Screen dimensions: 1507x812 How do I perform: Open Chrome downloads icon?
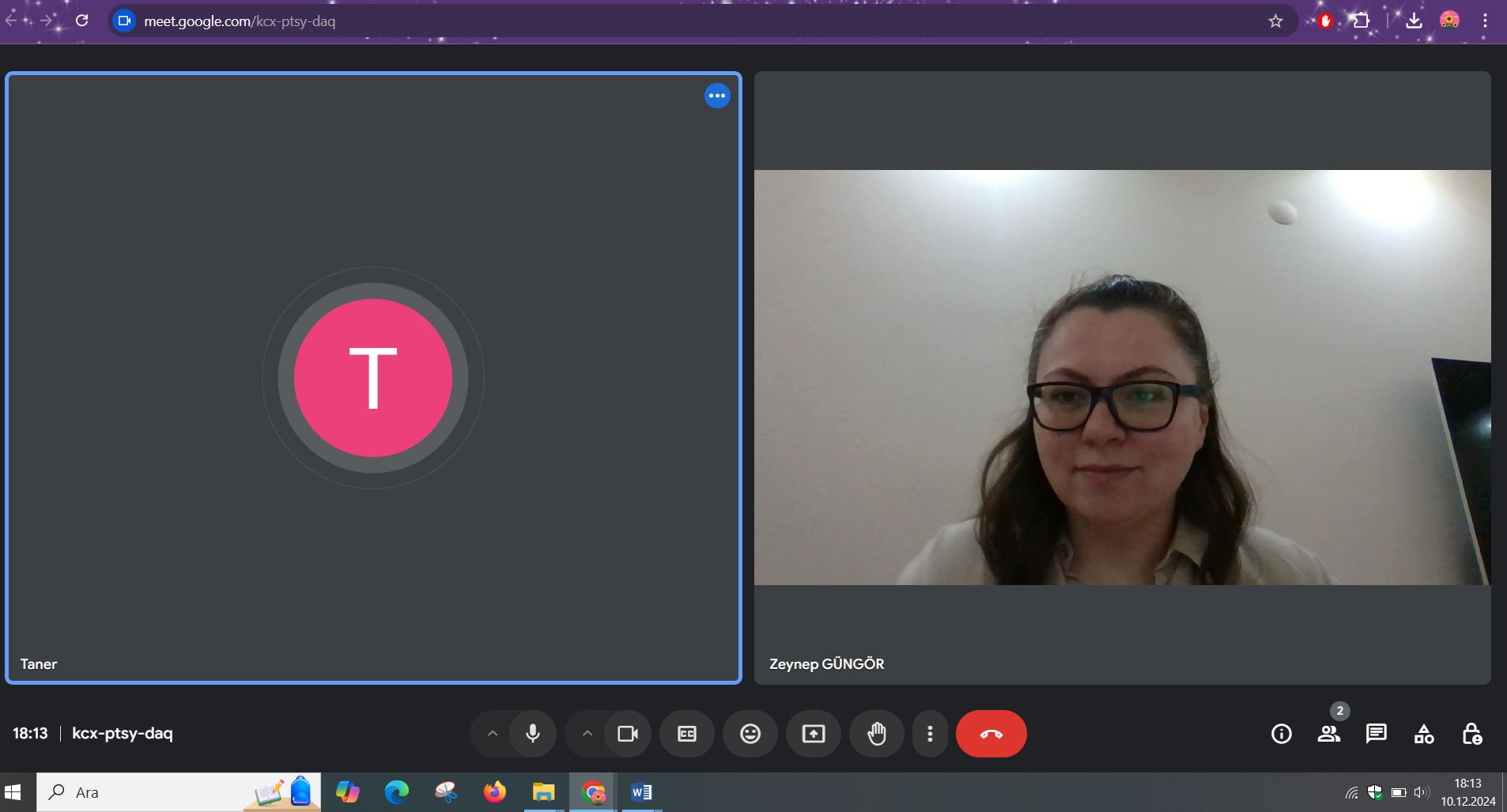tap(1414, 21)
